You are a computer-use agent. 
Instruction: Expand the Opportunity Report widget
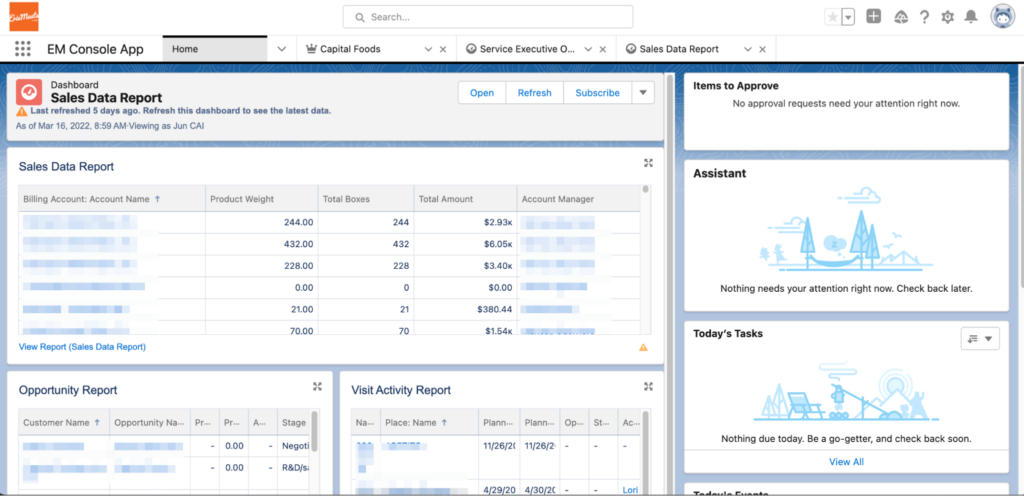[x=317, y=386]
